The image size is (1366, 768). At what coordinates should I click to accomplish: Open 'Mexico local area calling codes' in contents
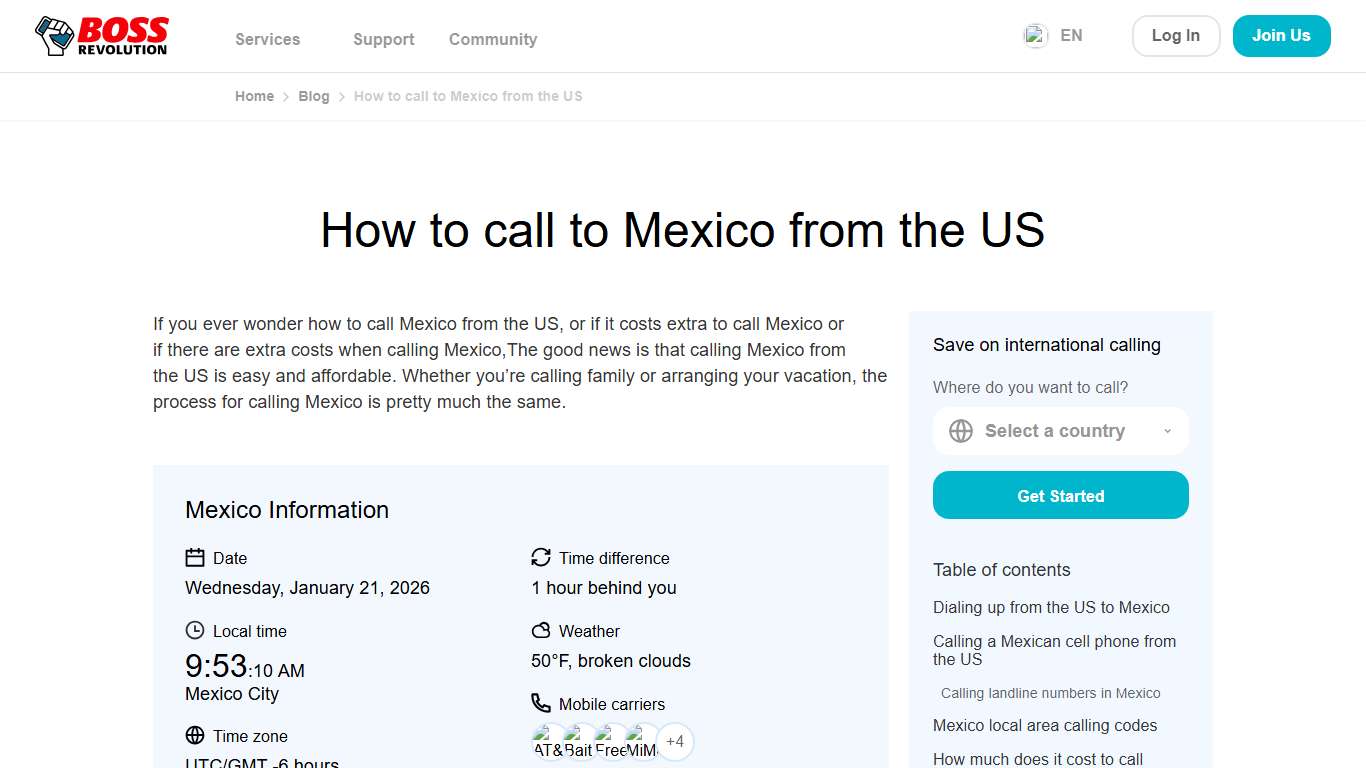1044,725
